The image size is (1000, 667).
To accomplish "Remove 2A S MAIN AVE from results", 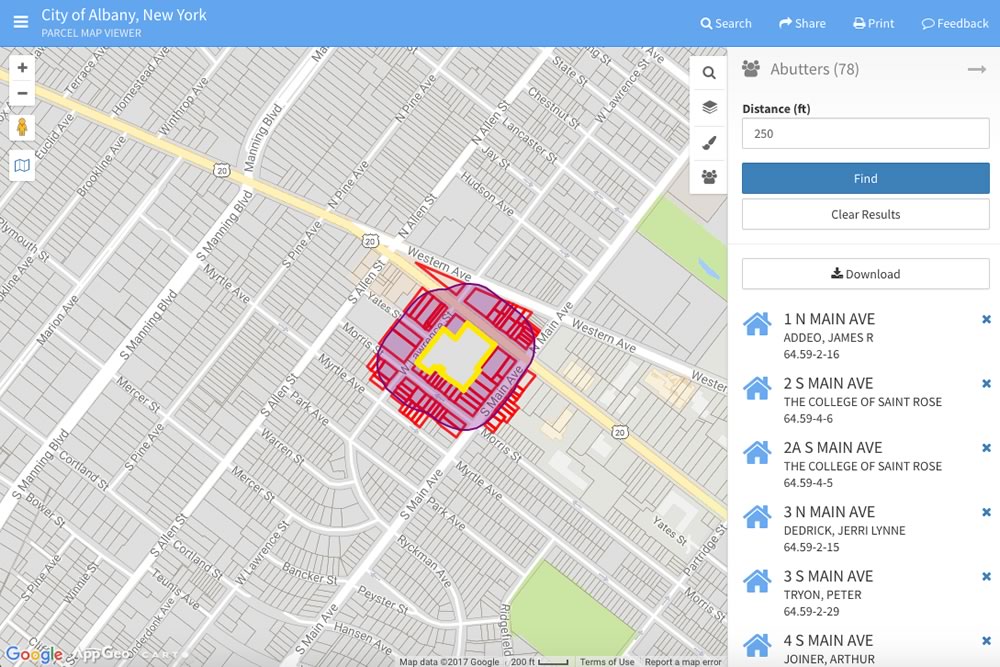I will point(986,448).
